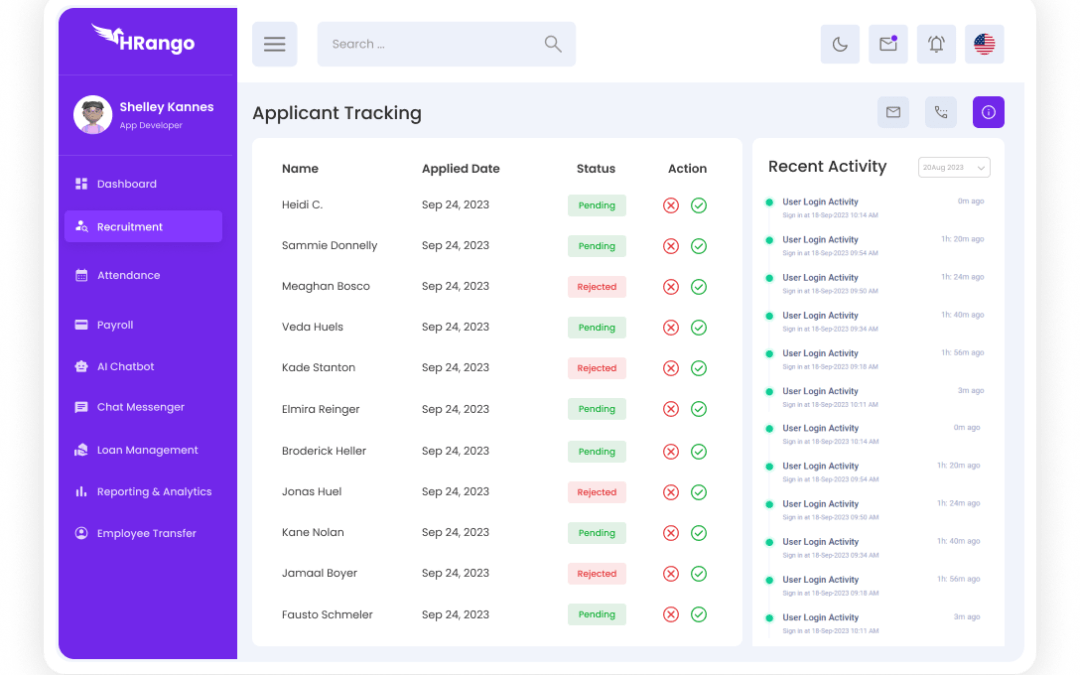Viewport: 1080px width, 675px height.
Task: Open Dashboard in the sidebar
Action: [126, 184]
